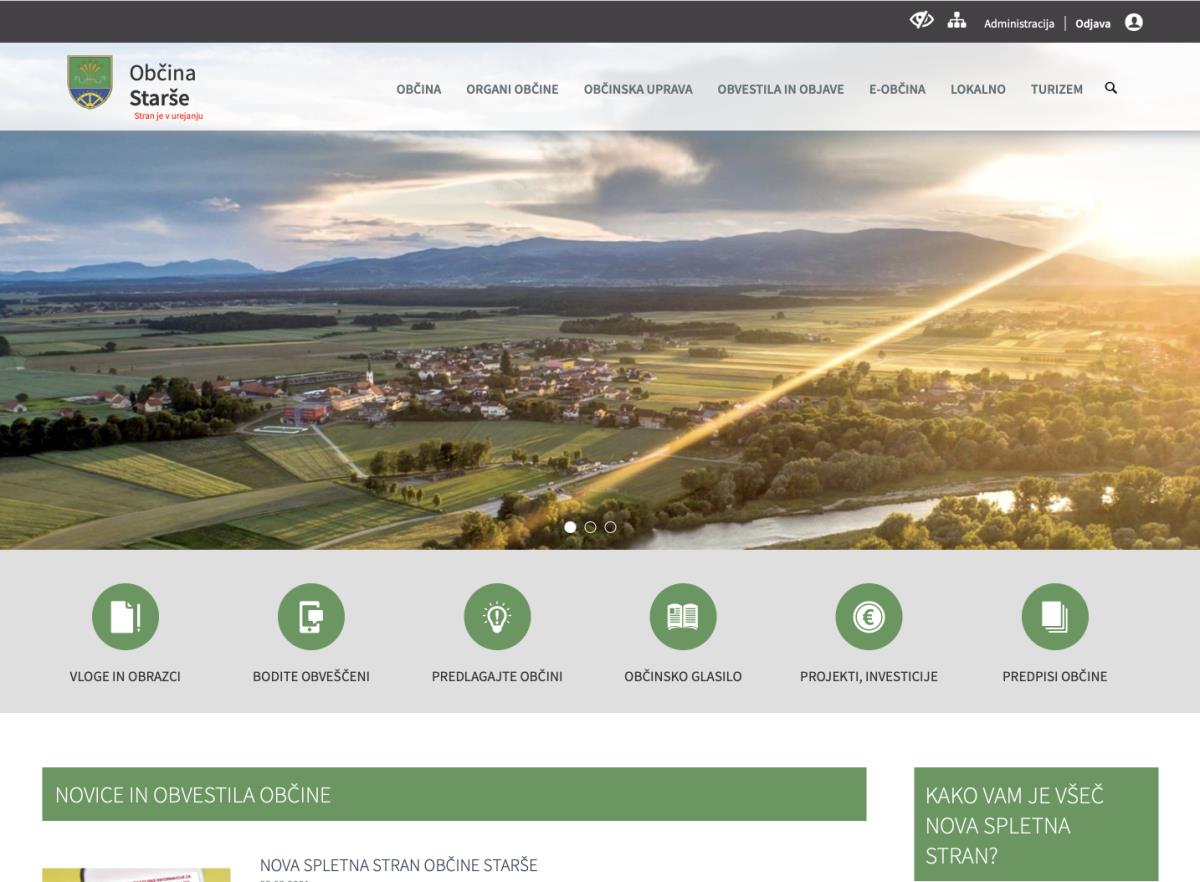Viewport: 1200px width, 882px height.
Task: Click the Predpisi občine pages icon
Action: 1055,617
